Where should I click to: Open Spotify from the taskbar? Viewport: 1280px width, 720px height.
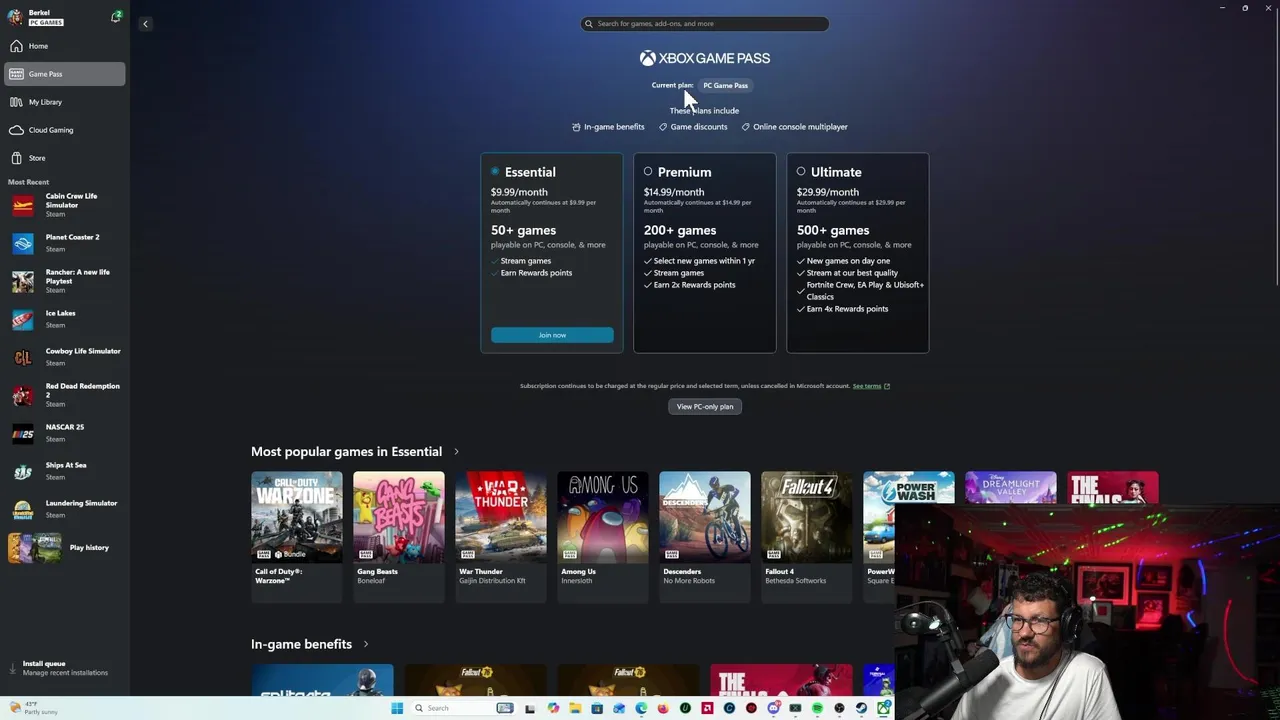[817, 708]
